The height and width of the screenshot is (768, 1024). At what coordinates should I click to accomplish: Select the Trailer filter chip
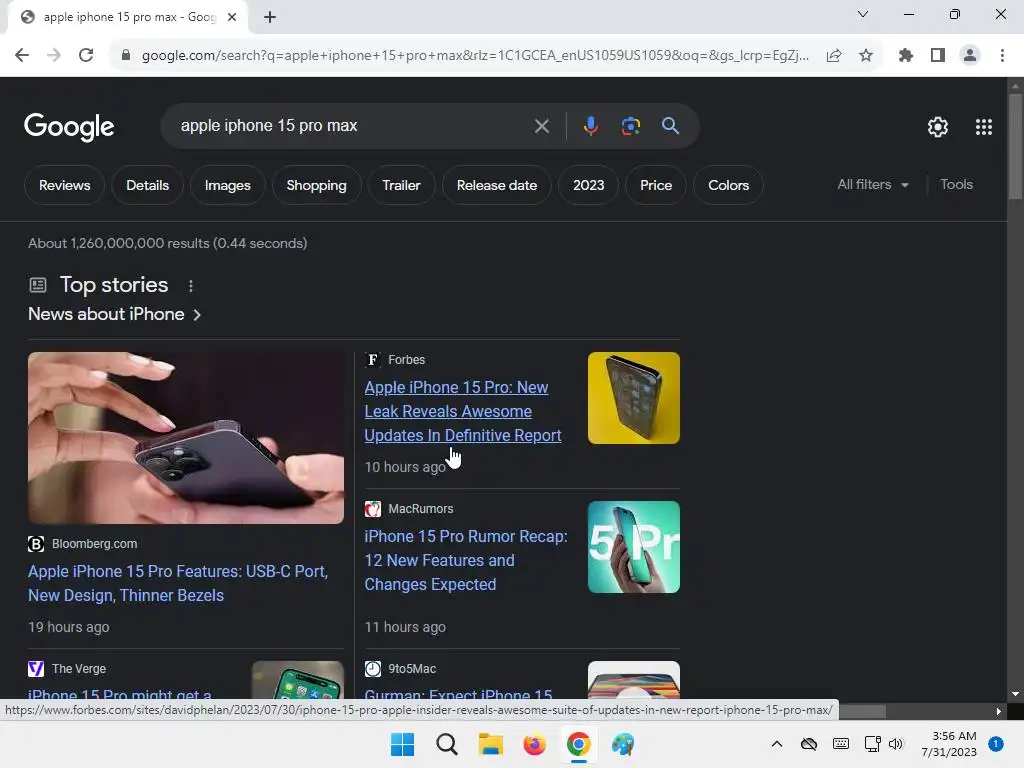[x=401, y=185]
